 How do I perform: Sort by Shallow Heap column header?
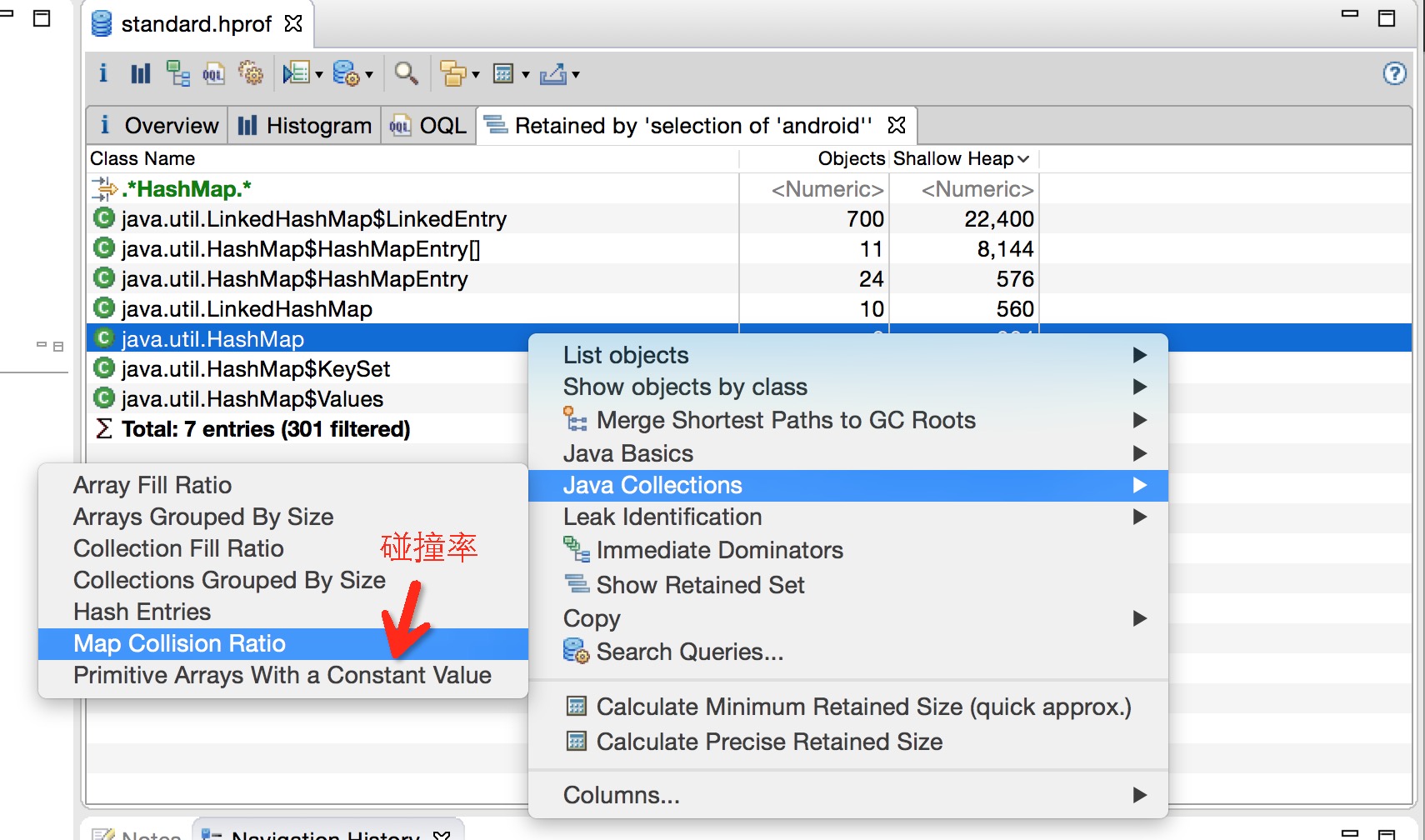[962, 158]
